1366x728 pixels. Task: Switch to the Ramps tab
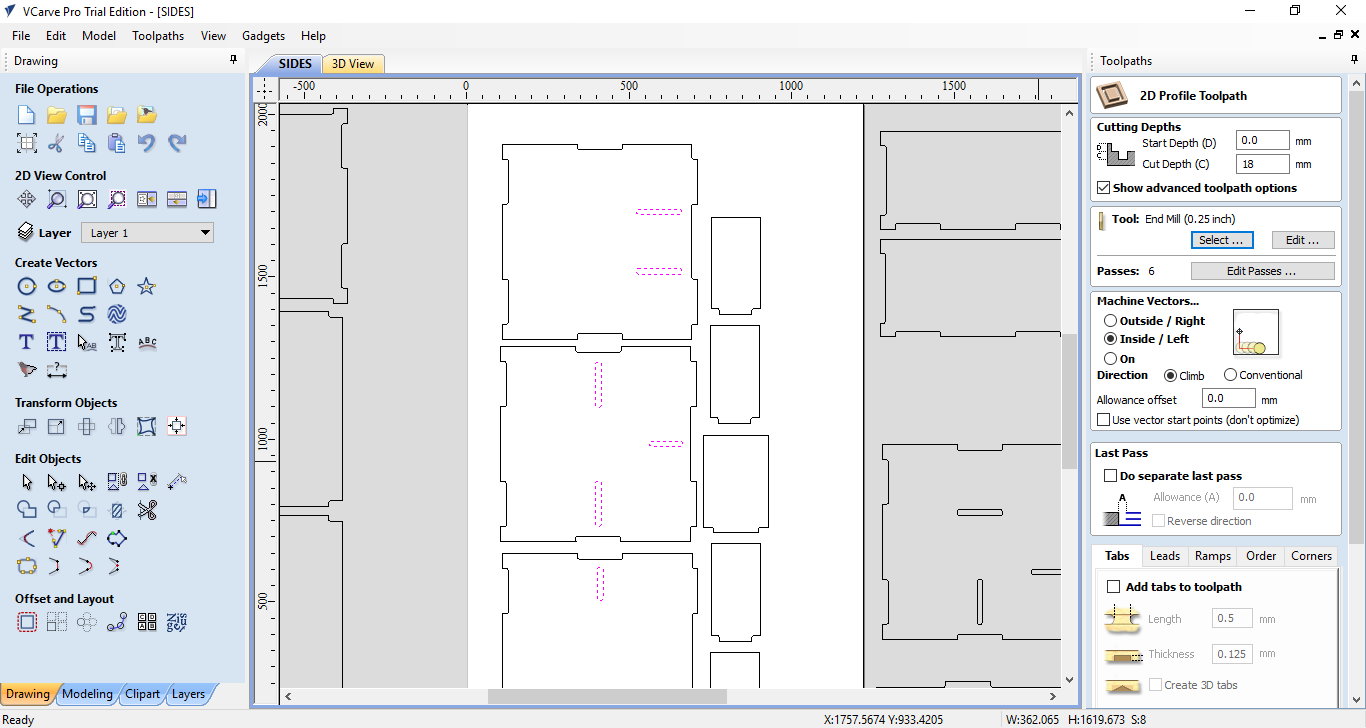tap(1213, 556)
